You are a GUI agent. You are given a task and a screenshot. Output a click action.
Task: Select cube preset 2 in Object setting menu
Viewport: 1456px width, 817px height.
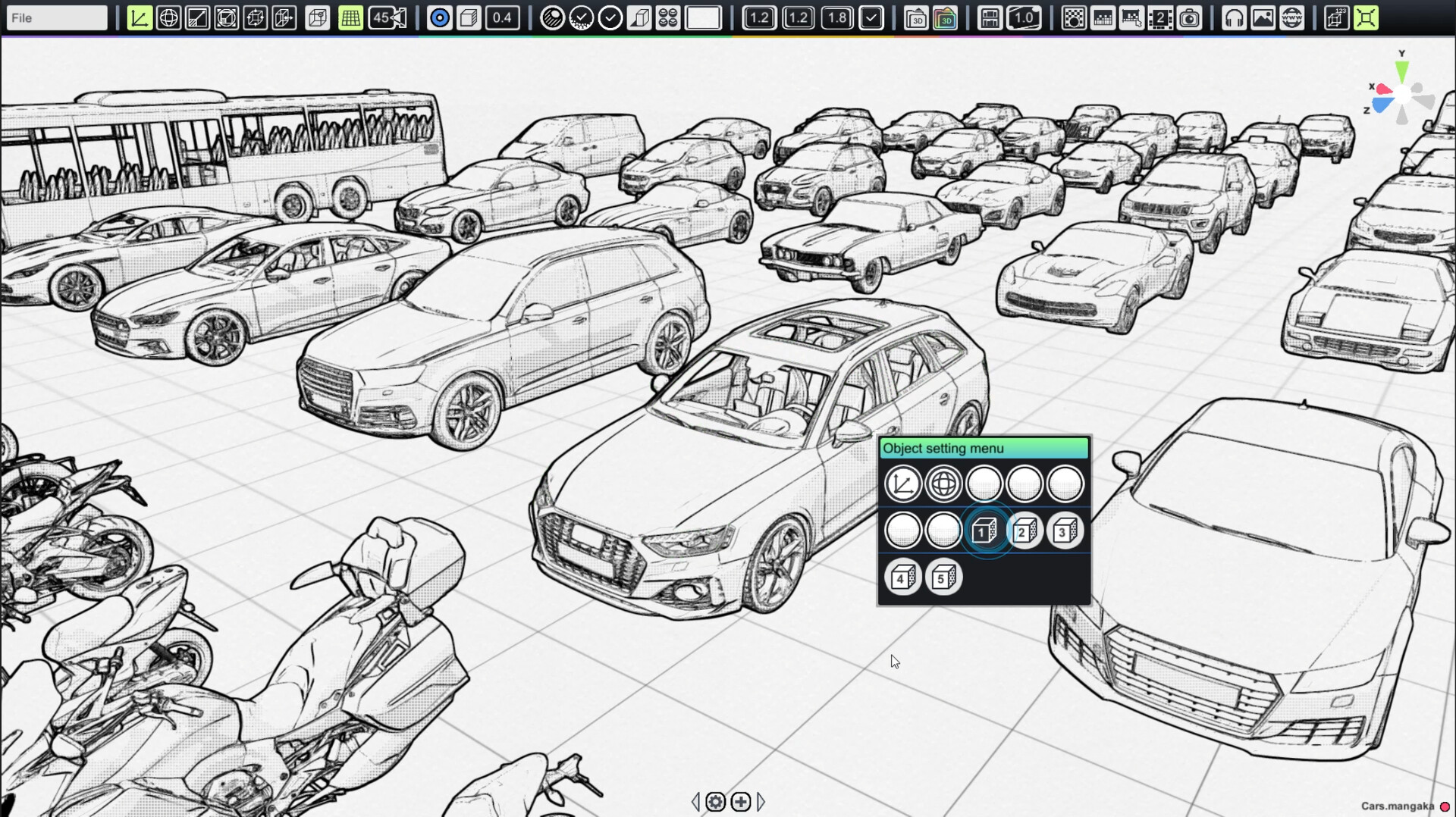1024,531
